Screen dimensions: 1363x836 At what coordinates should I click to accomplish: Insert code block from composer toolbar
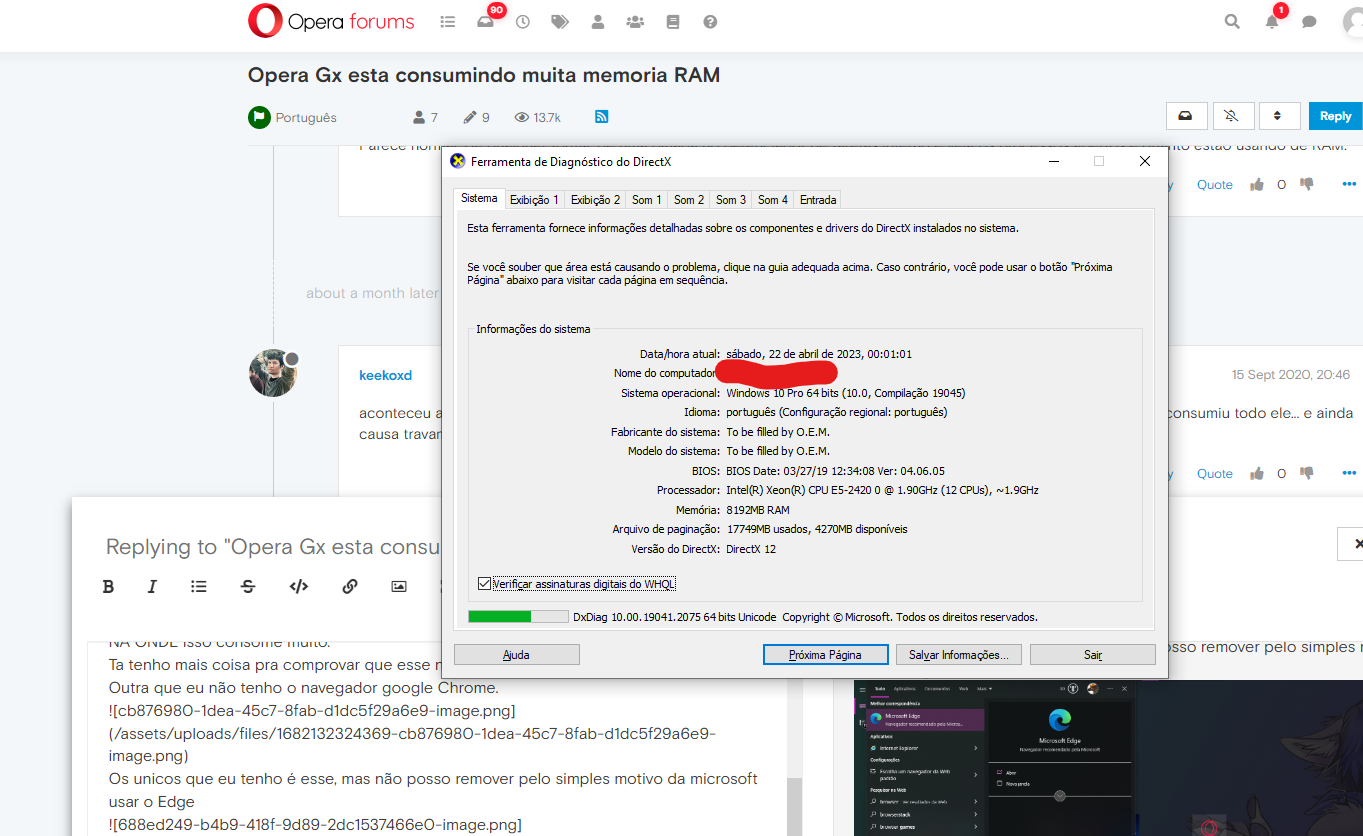click(298, 587)
